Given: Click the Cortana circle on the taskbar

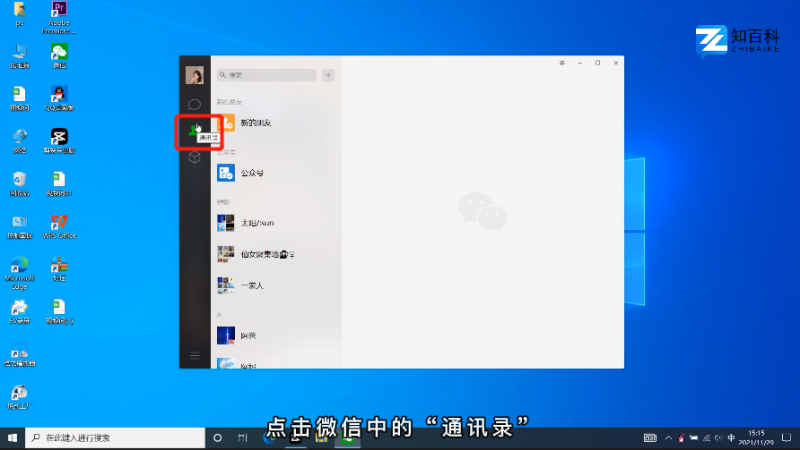Looking at the screenshot, I should 217,438.
